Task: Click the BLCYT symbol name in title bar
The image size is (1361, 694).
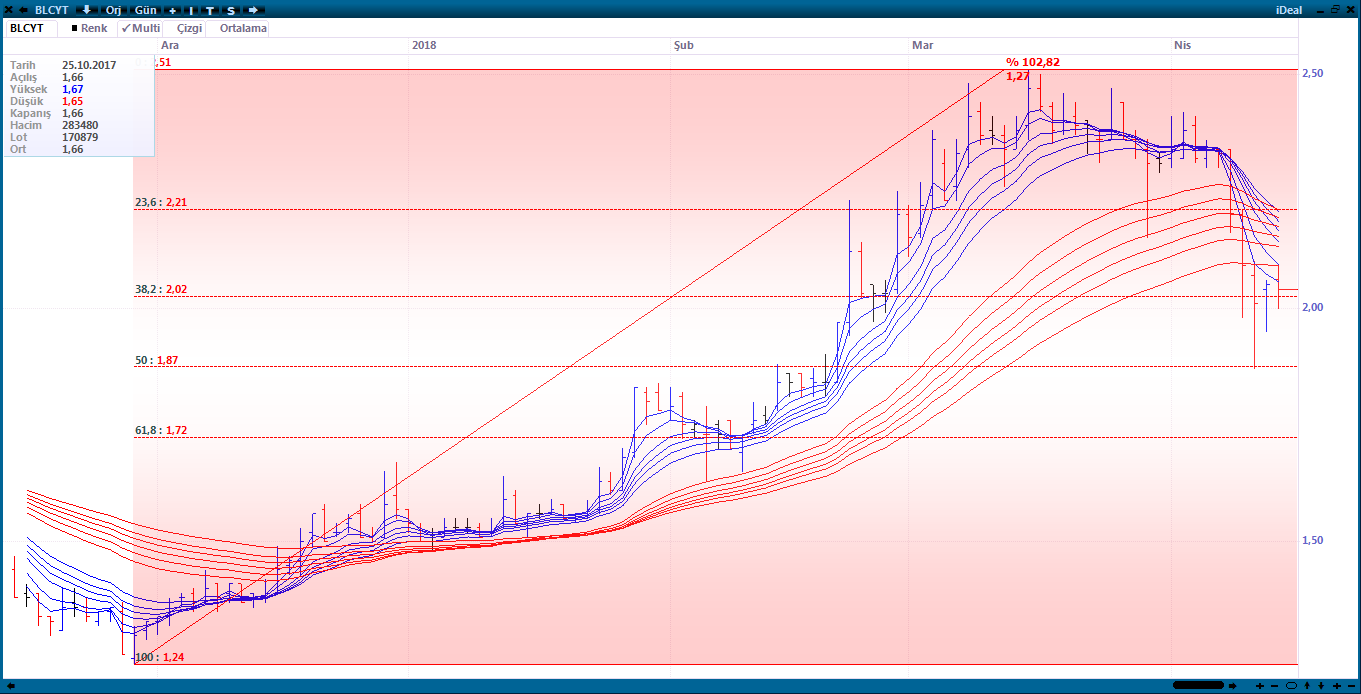Action: point(51,10)
